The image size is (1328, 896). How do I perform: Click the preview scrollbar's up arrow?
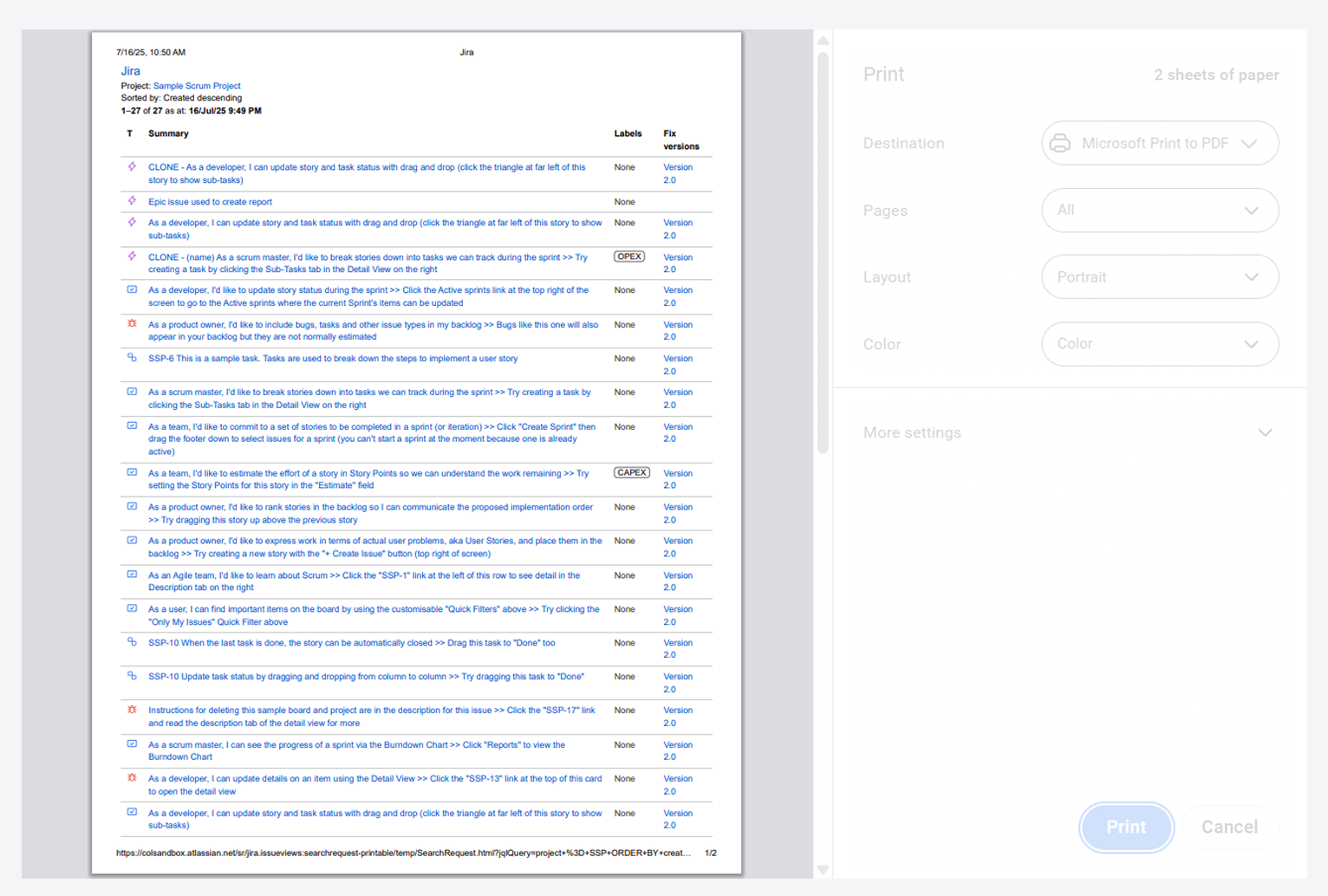823,40
